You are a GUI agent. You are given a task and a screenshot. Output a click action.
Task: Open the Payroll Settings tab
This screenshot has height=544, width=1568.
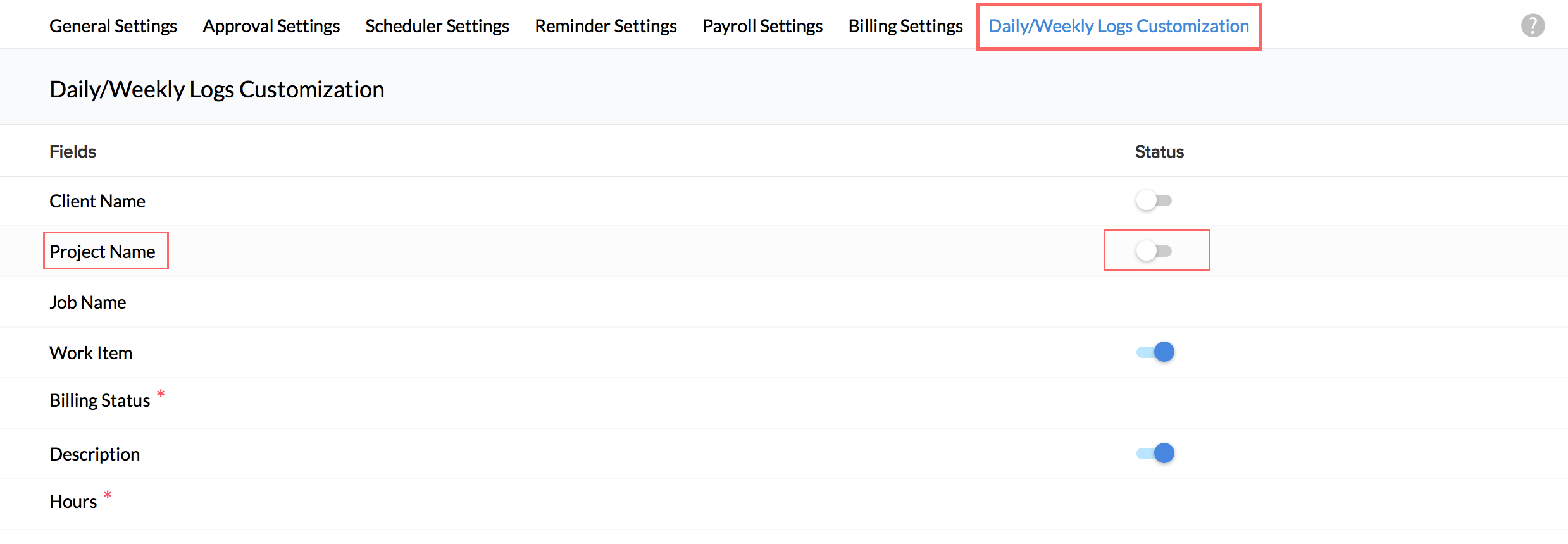762,26
